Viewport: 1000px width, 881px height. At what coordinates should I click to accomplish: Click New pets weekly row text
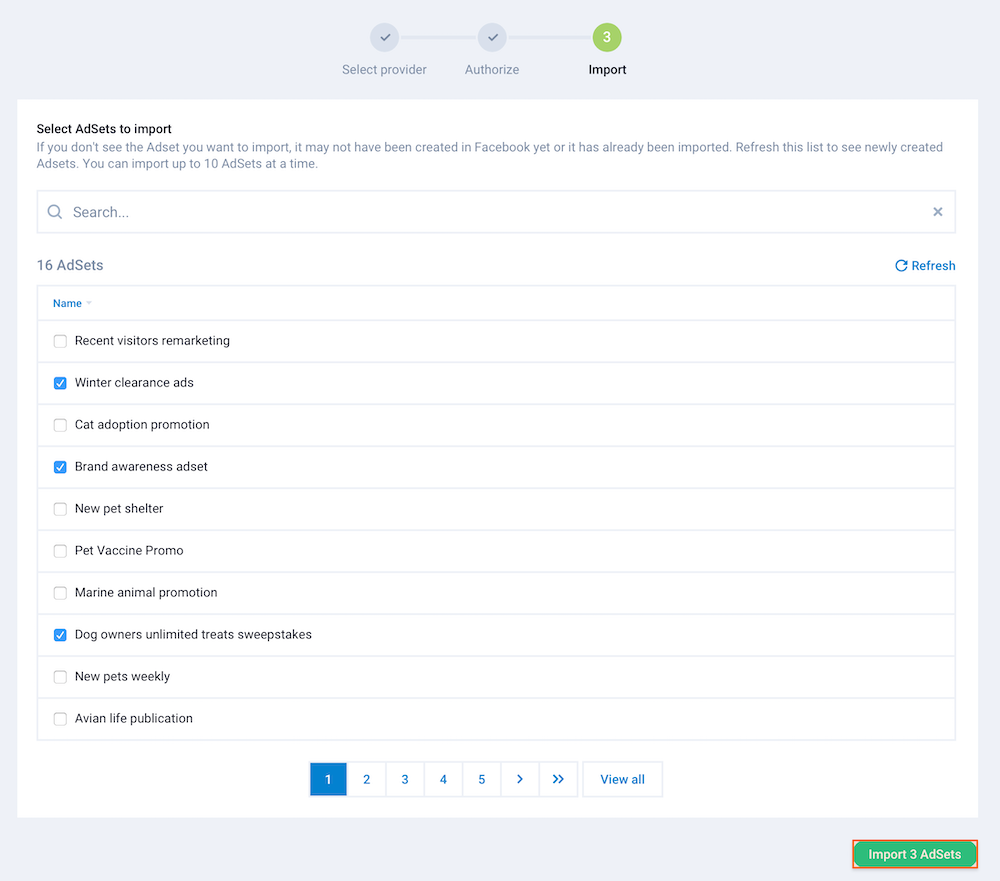[122, 676]
